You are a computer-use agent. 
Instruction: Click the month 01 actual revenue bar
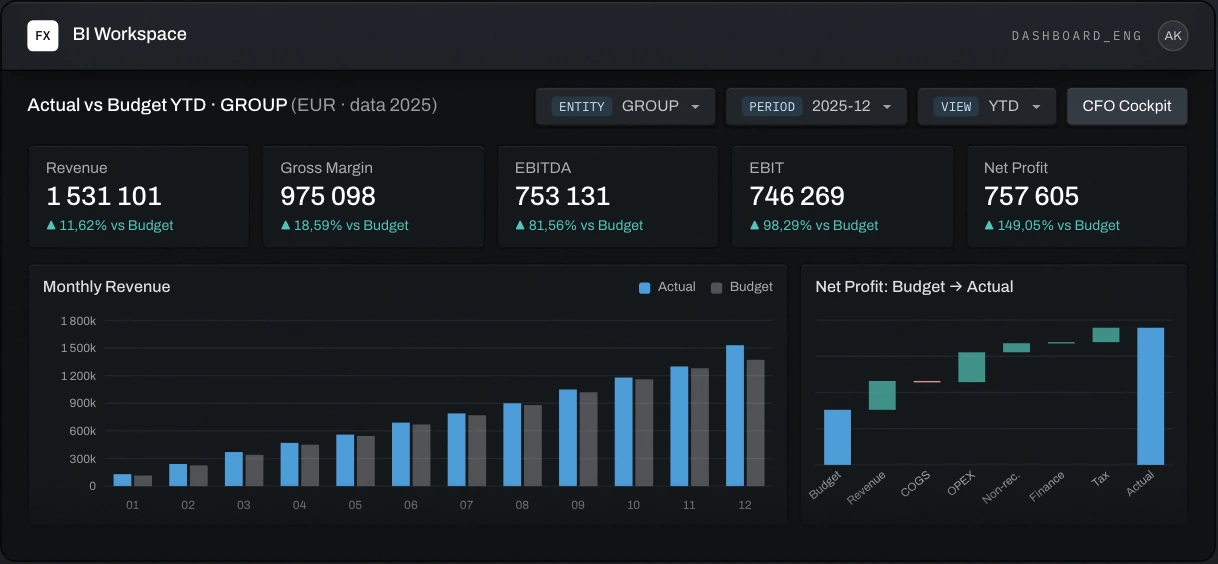click(x=122, y=480)
